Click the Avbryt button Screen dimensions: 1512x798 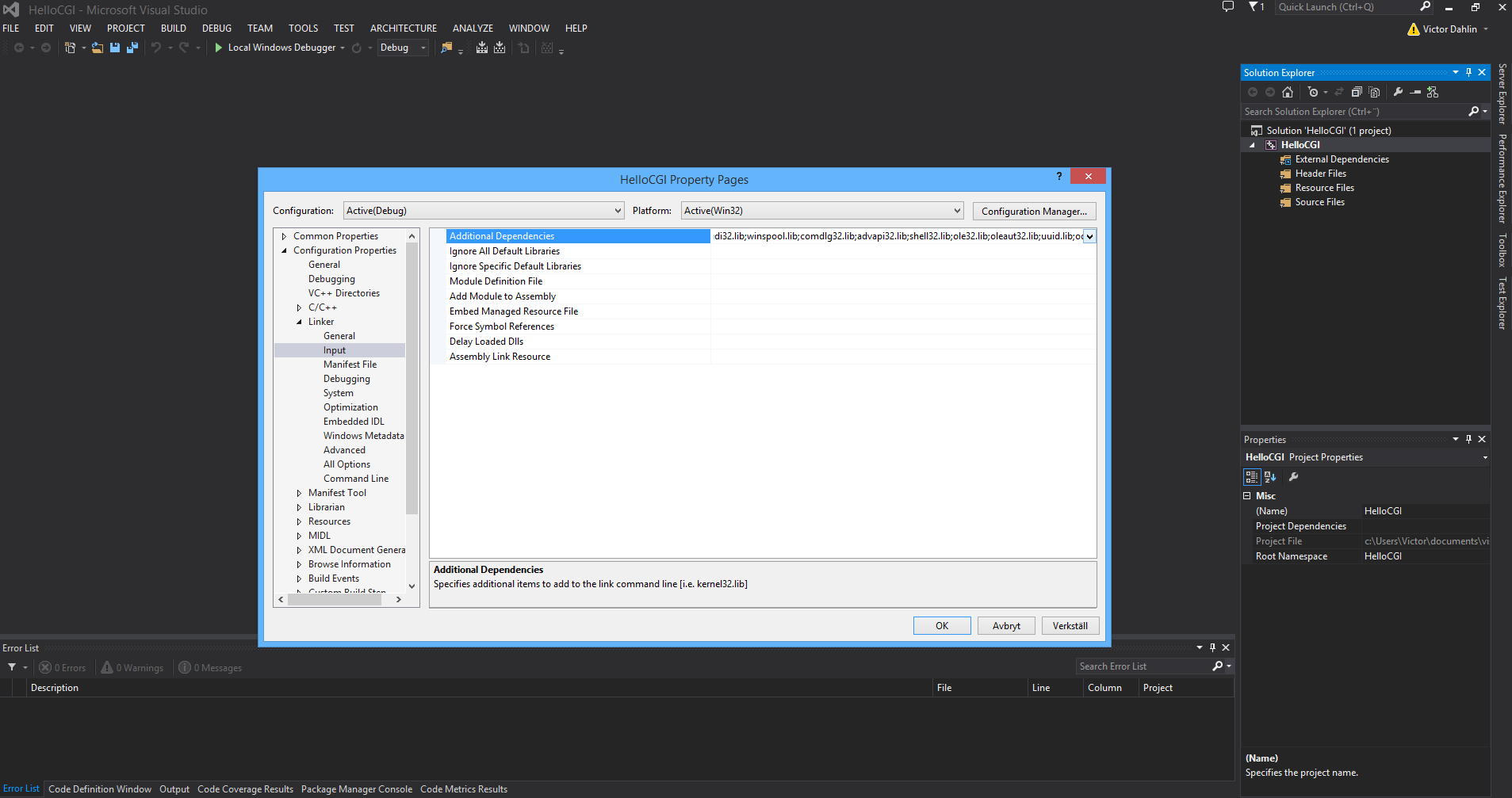pyautogui.click(x=1006, y=626)
